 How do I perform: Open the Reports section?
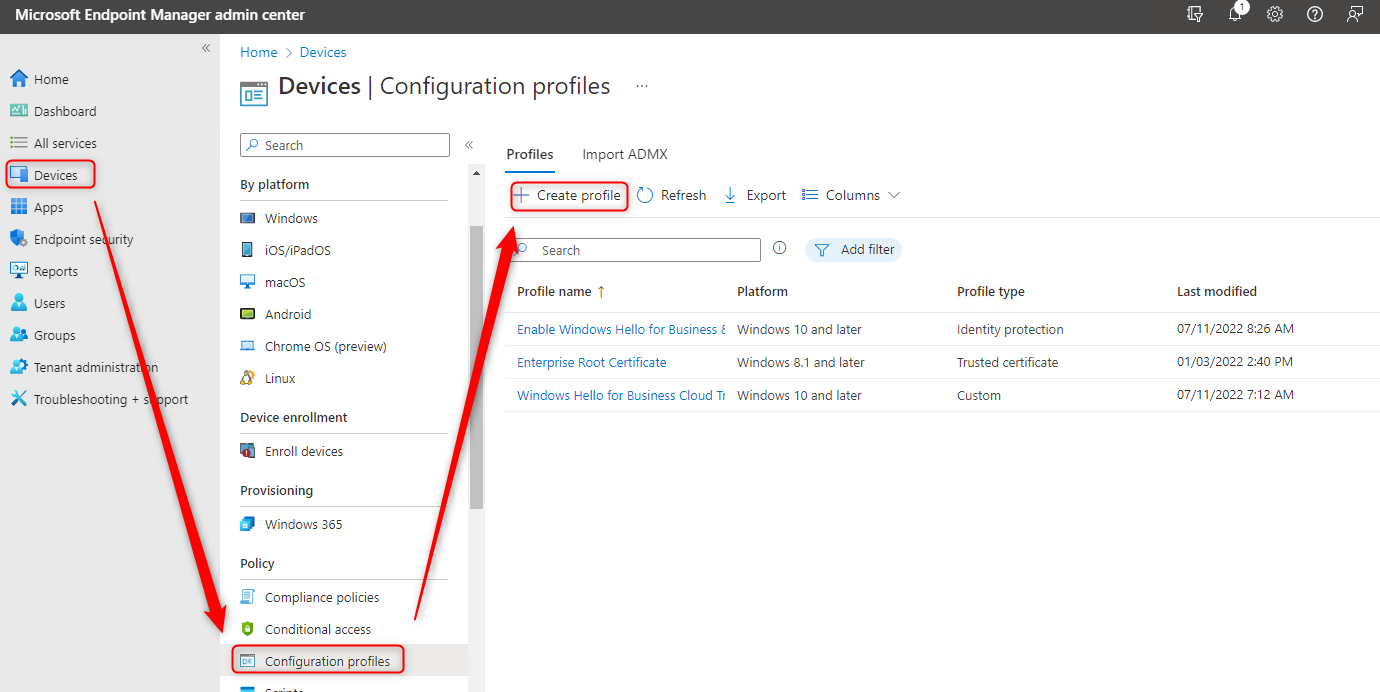pos(58,270)
